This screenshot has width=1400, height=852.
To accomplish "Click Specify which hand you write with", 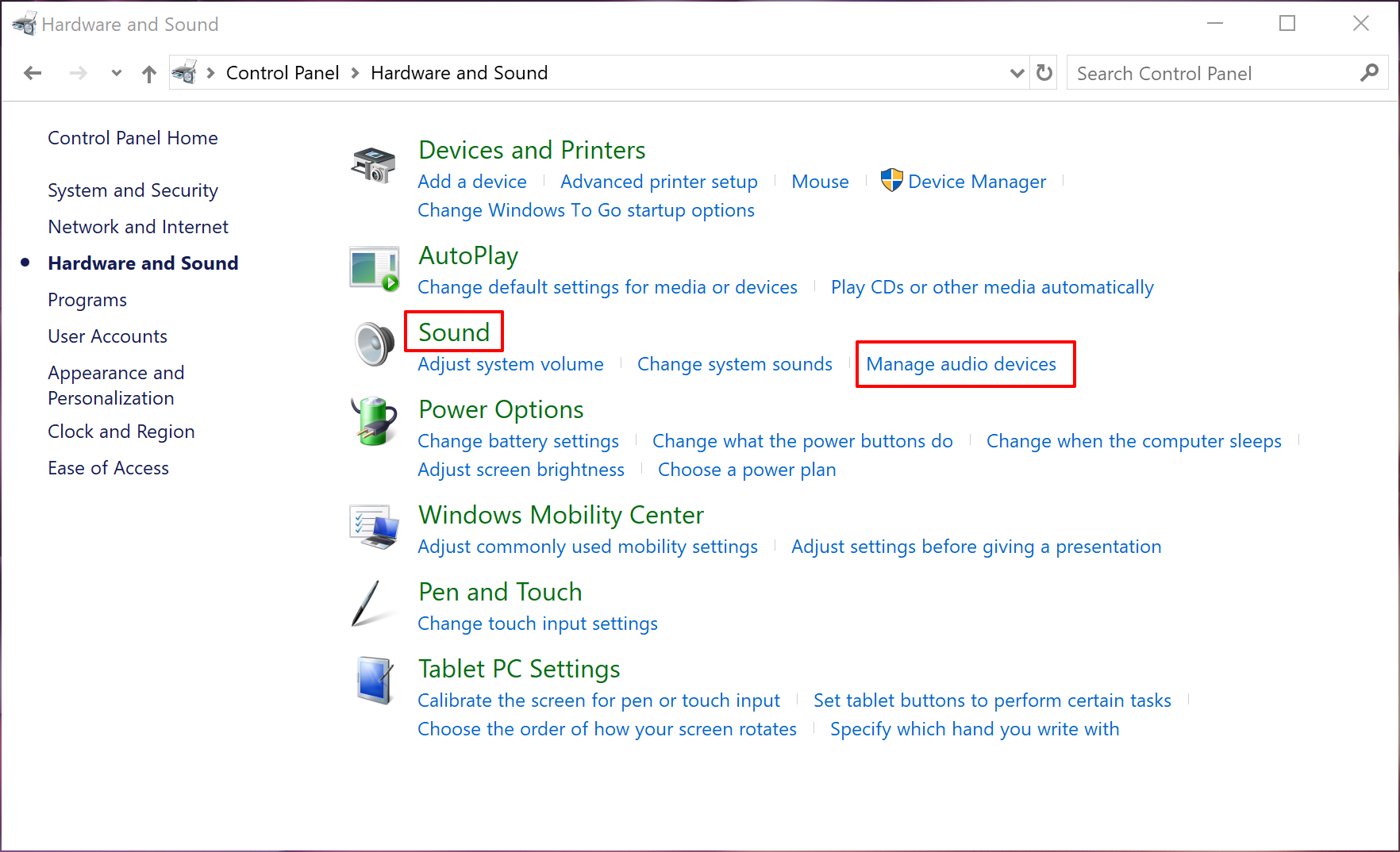I will pos(975,729).
